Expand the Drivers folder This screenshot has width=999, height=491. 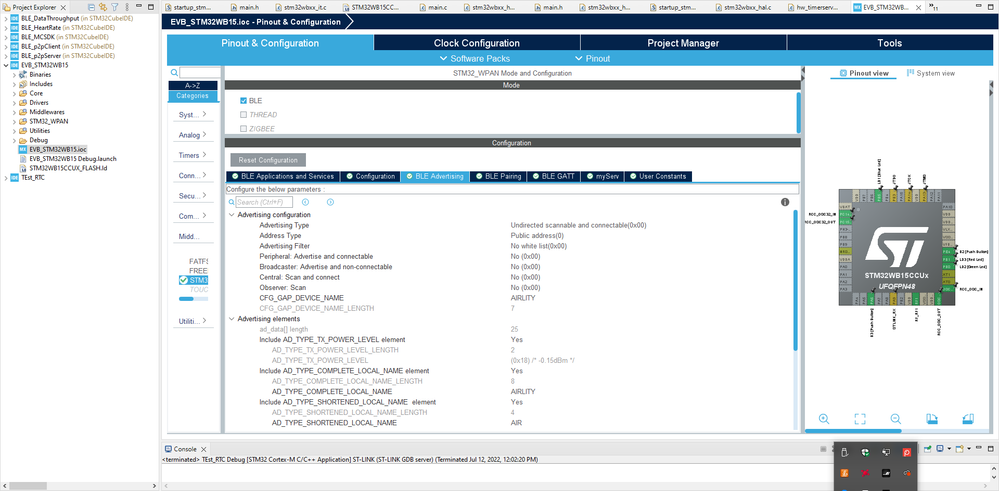(x=15, y=103)
